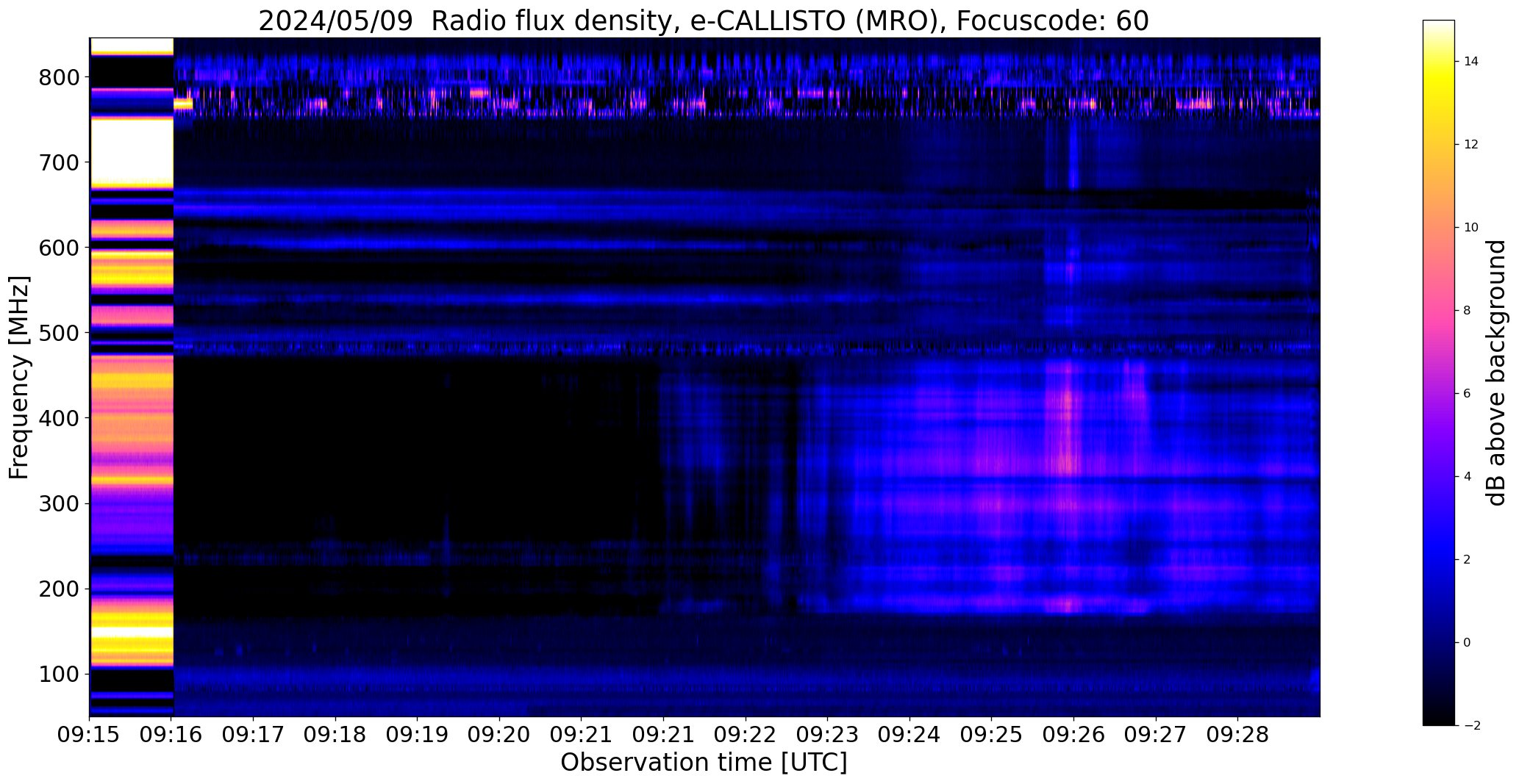Select the 'Frequency [MHz]' axis label
Viewport: 1519px width, 784px height.
point(20,378)
